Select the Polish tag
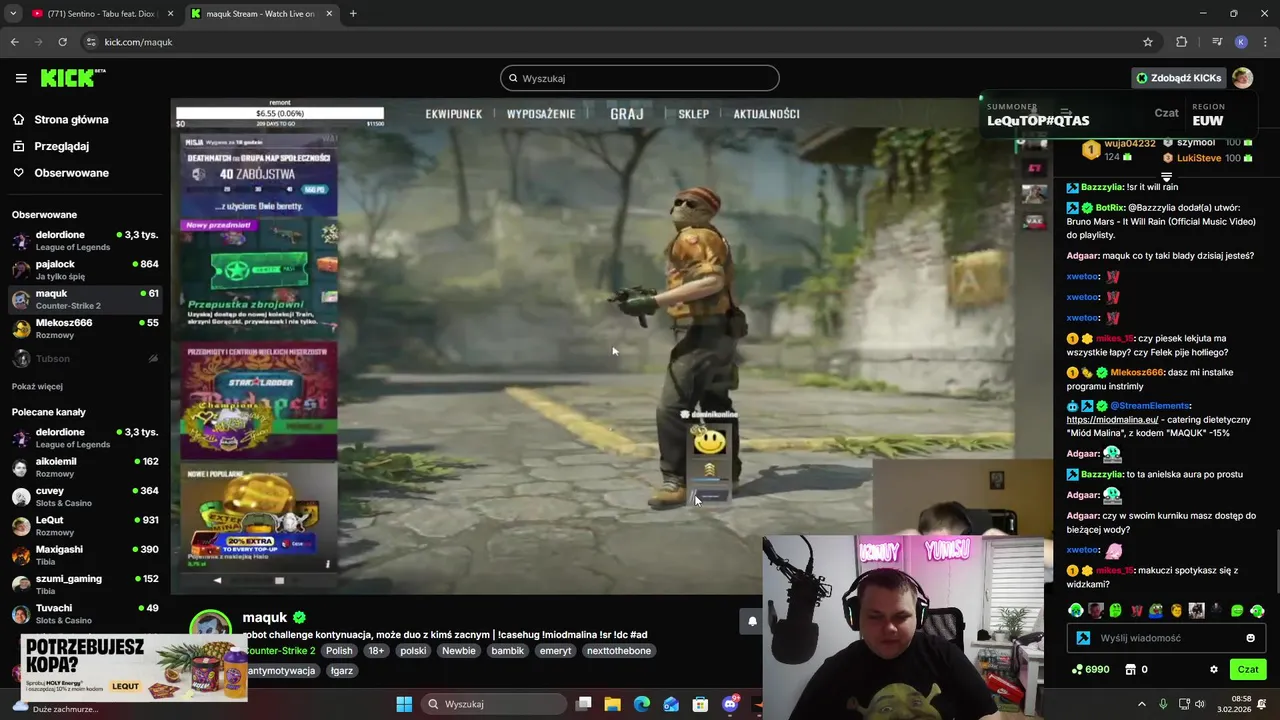 339,651
